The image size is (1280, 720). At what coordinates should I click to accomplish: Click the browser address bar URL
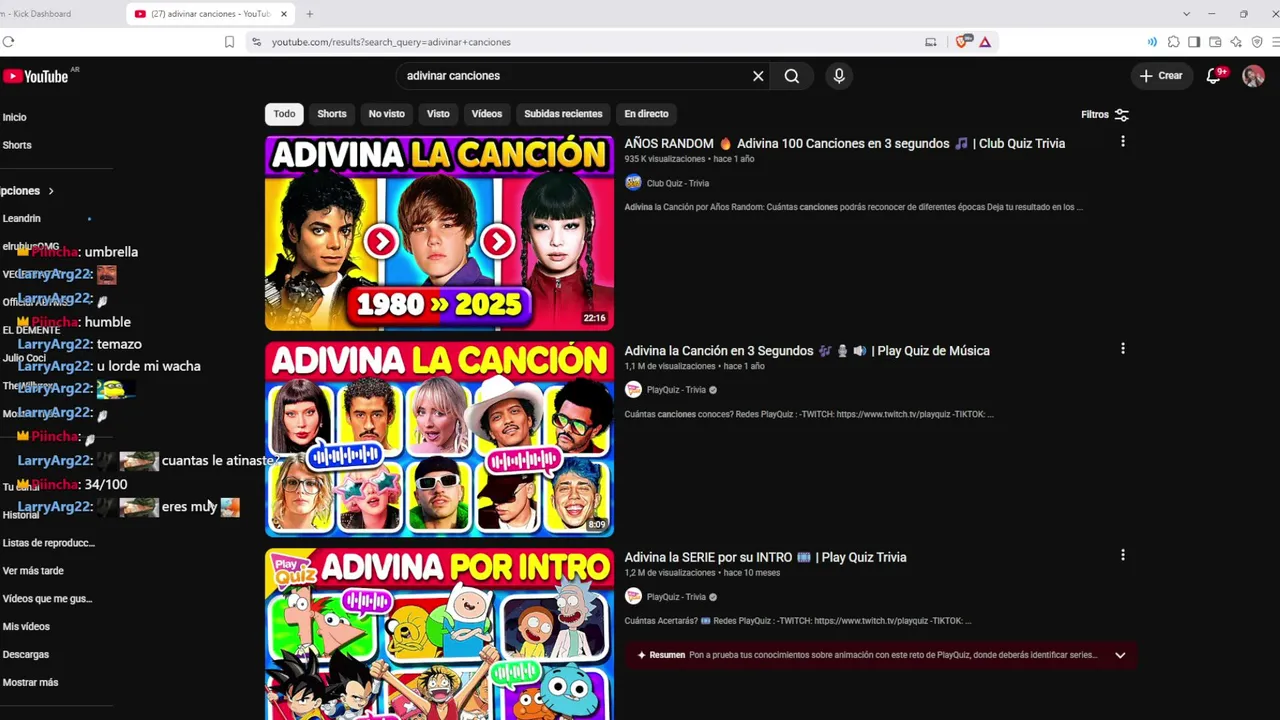click(391, 42)
